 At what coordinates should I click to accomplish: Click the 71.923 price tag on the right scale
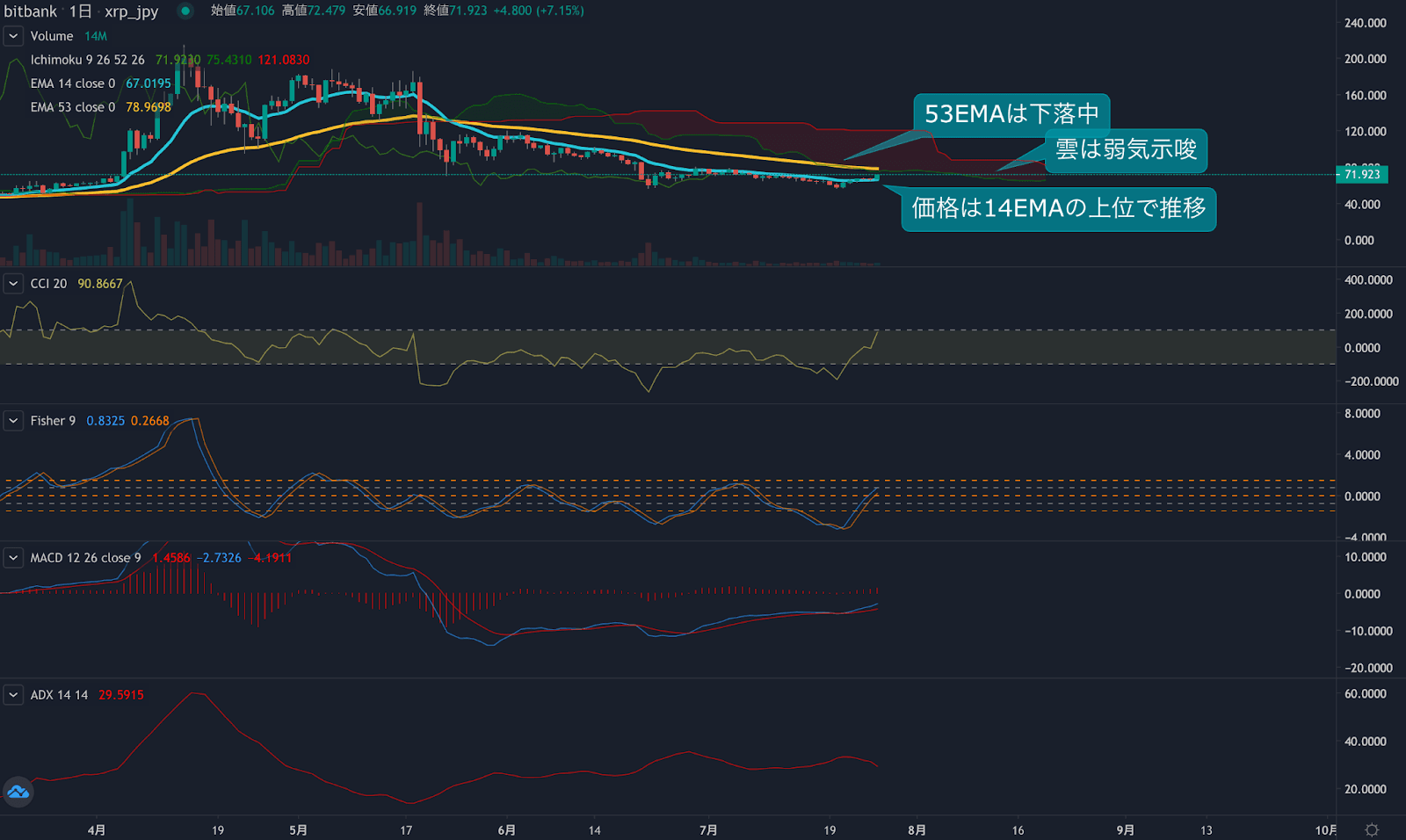(x=1361, y=174)
